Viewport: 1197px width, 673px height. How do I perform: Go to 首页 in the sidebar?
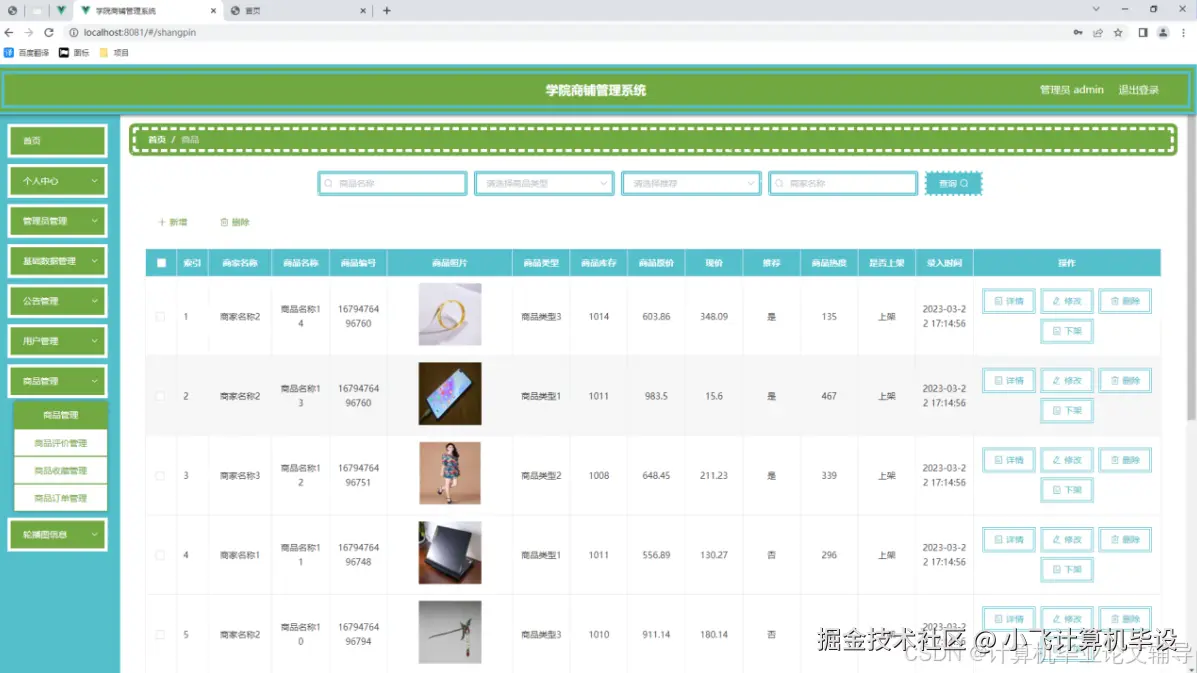click(x=57, y=141)
